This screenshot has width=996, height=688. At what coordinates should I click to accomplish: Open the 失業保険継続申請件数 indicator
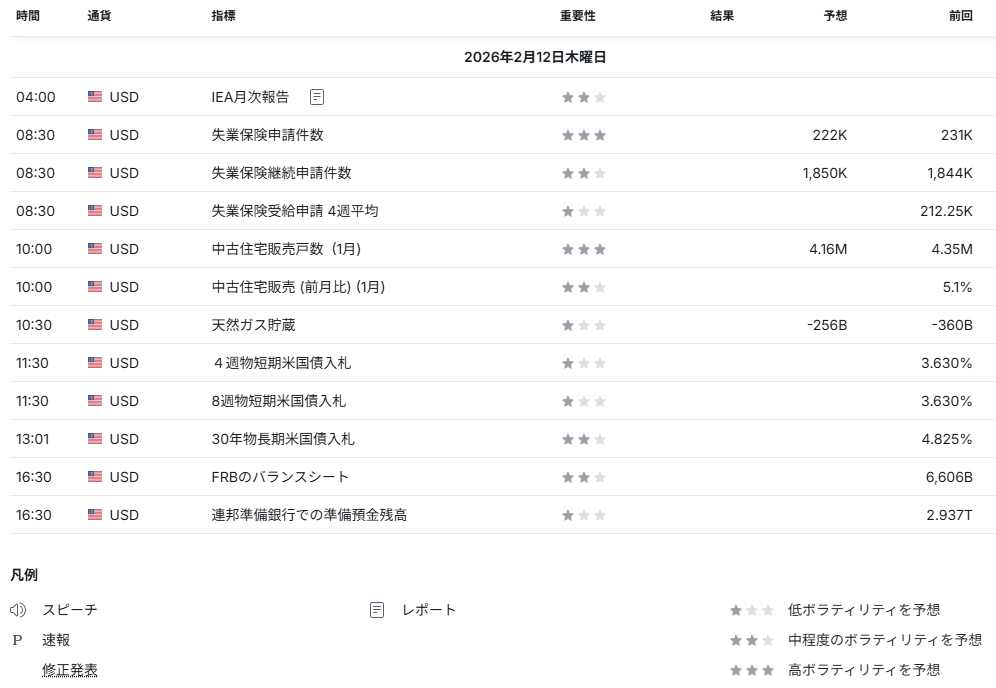point(281,173)
